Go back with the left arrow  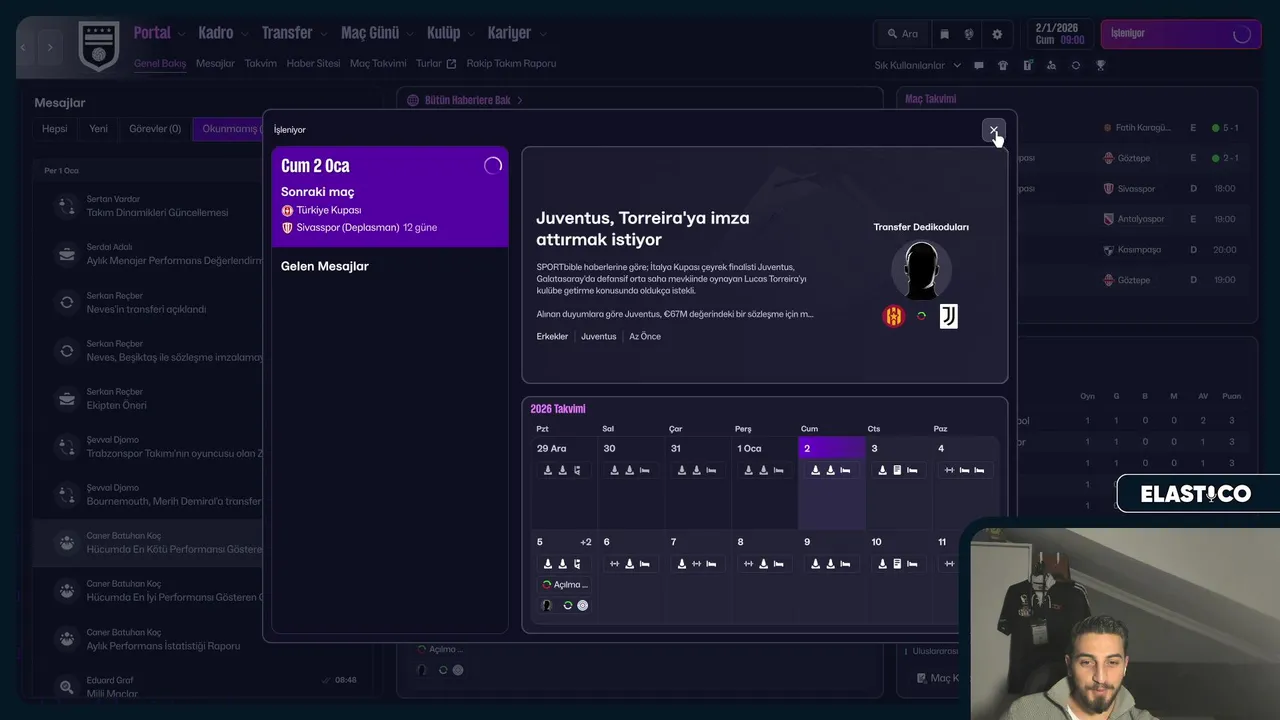[x=24, y=47]
